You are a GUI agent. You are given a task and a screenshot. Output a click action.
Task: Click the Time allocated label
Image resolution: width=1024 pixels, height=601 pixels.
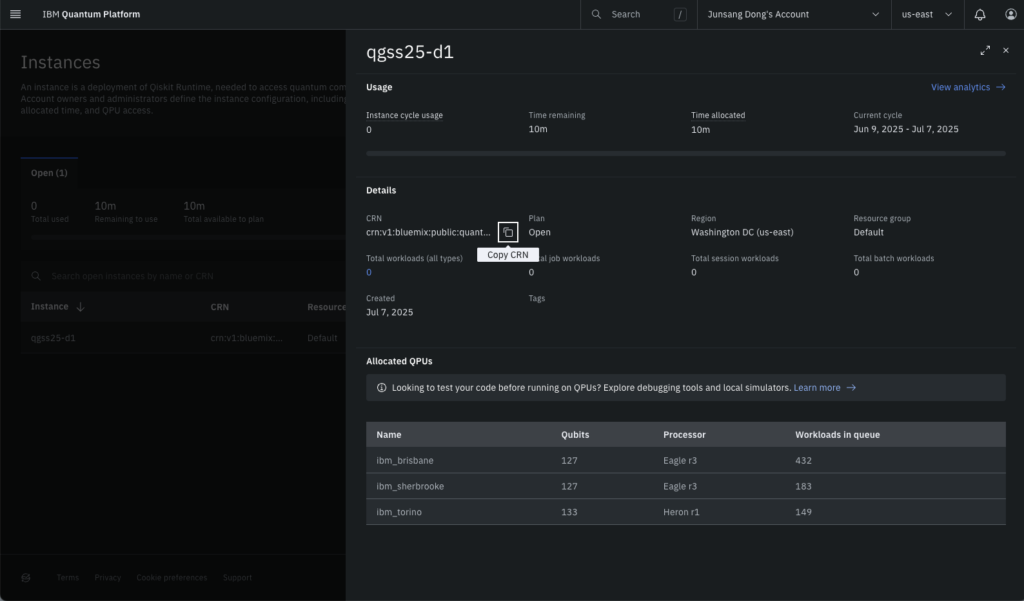pyautogui.click(x=718, y=115)
